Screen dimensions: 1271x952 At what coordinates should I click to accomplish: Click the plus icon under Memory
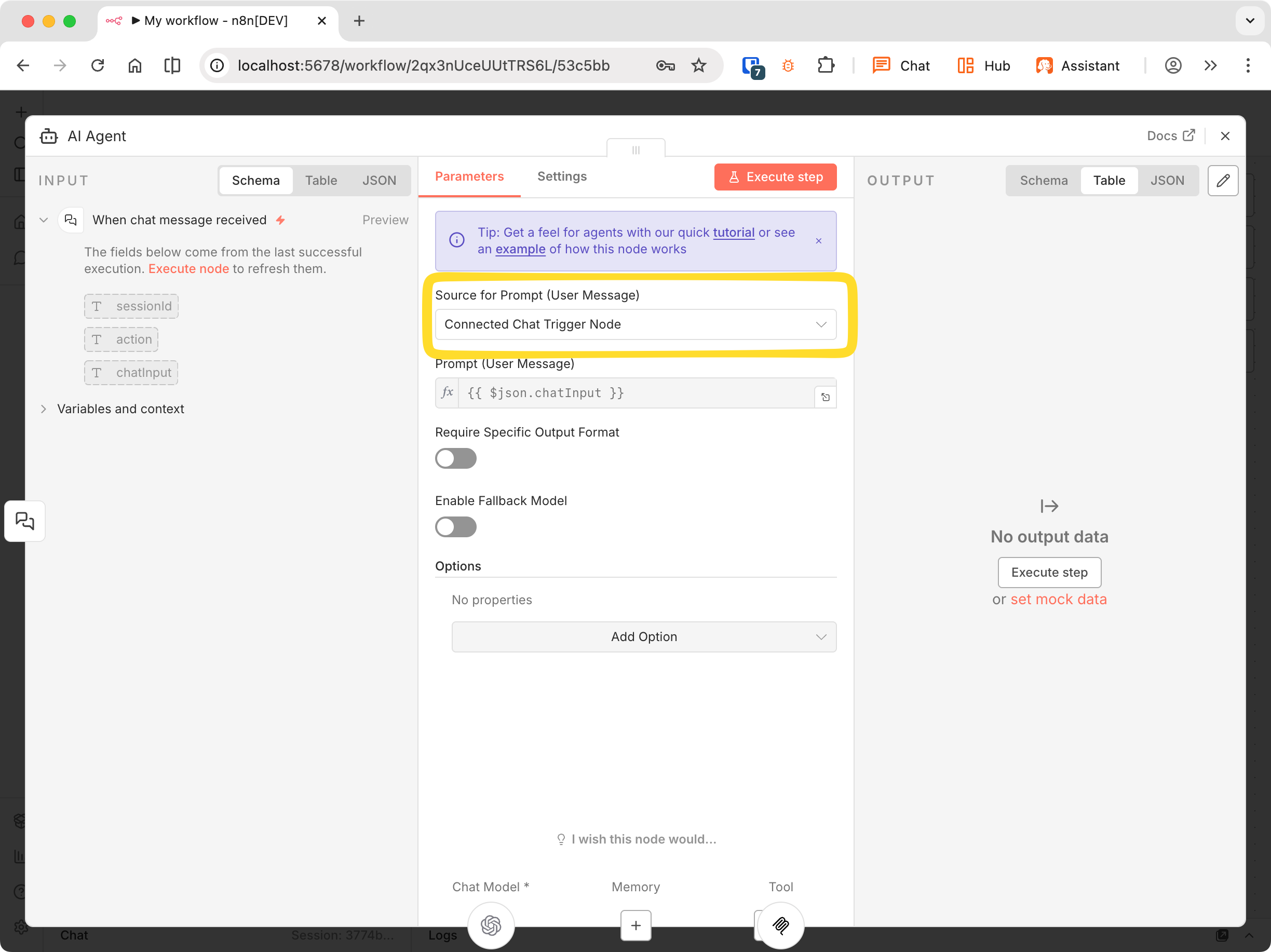click(636, 926)
